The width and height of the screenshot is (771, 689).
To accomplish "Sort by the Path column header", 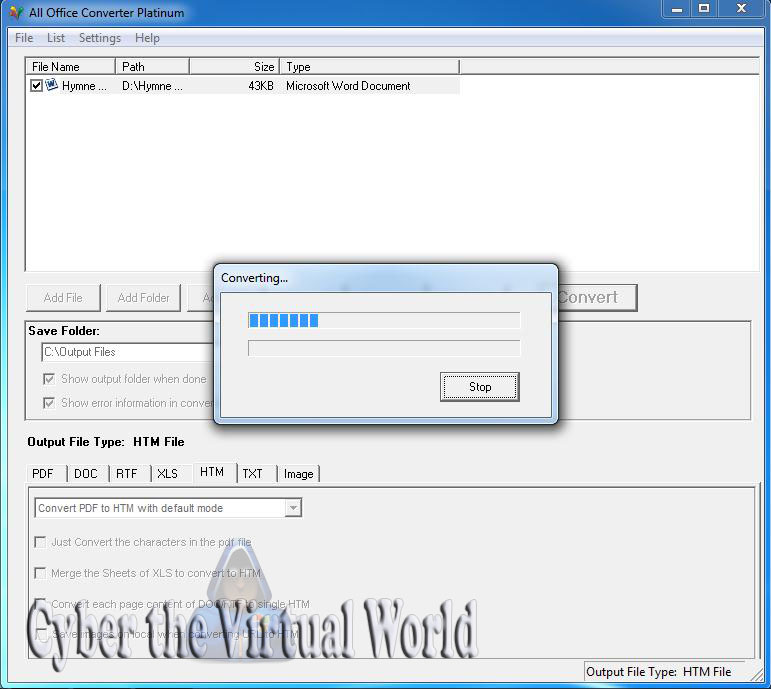I will tap(152, 66).
